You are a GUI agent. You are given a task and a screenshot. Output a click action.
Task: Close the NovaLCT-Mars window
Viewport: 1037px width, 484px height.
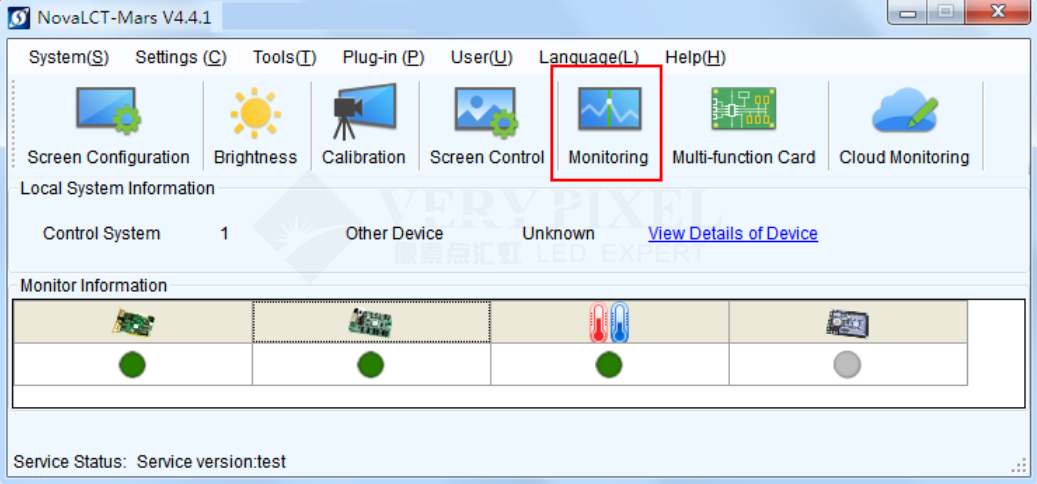point(999,13)
